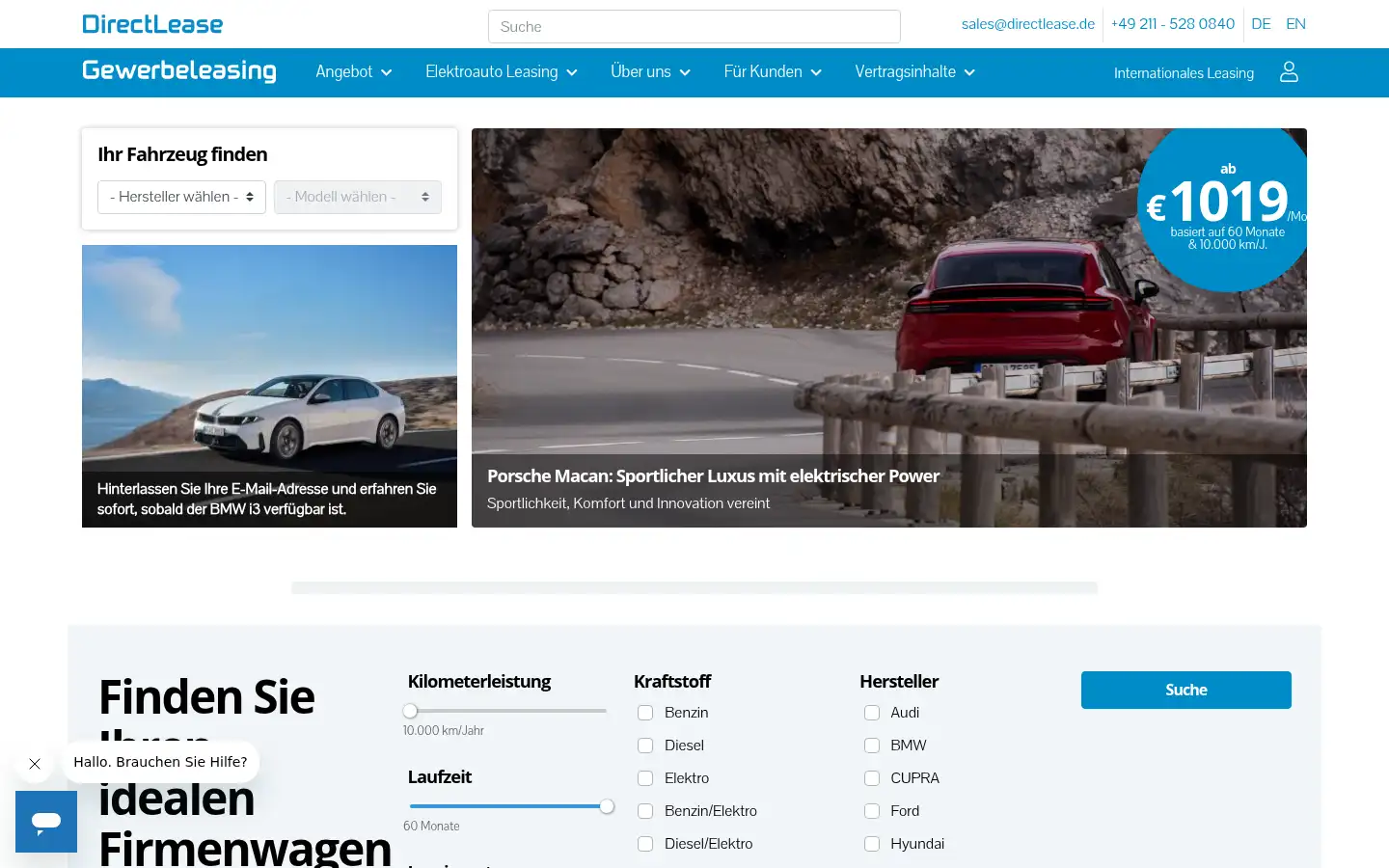The height and width of the screenshot is (868, 1389).
Task: Focus the Suche search field
Action: pos(694,27)
